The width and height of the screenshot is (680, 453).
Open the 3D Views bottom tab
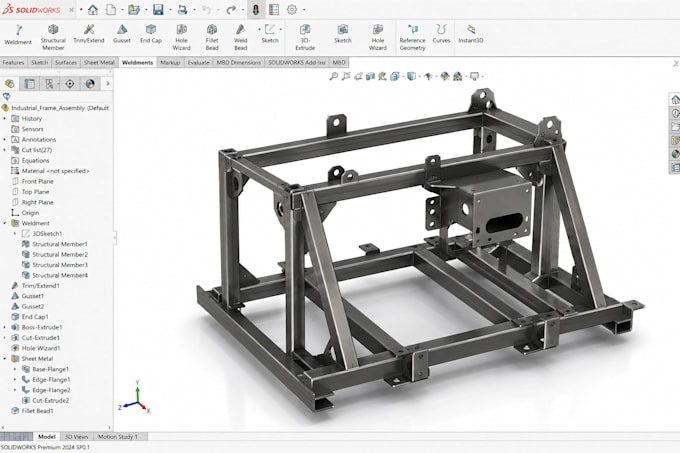76,437
